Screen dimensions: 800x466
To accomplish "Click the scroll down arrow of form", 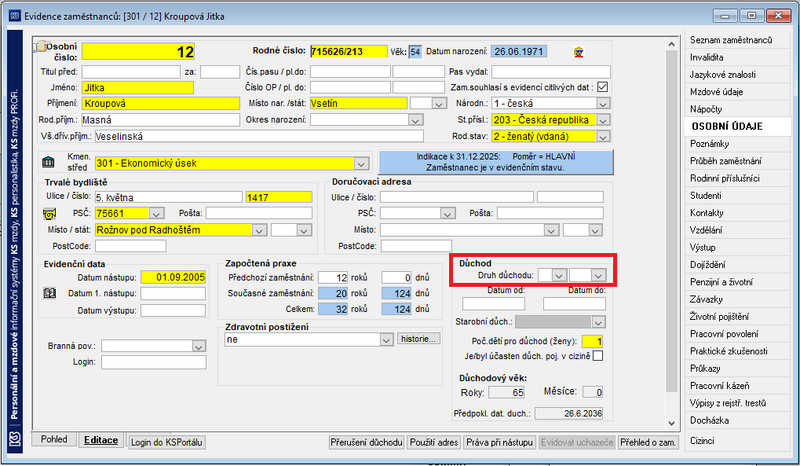I will (x=671, y=423).
